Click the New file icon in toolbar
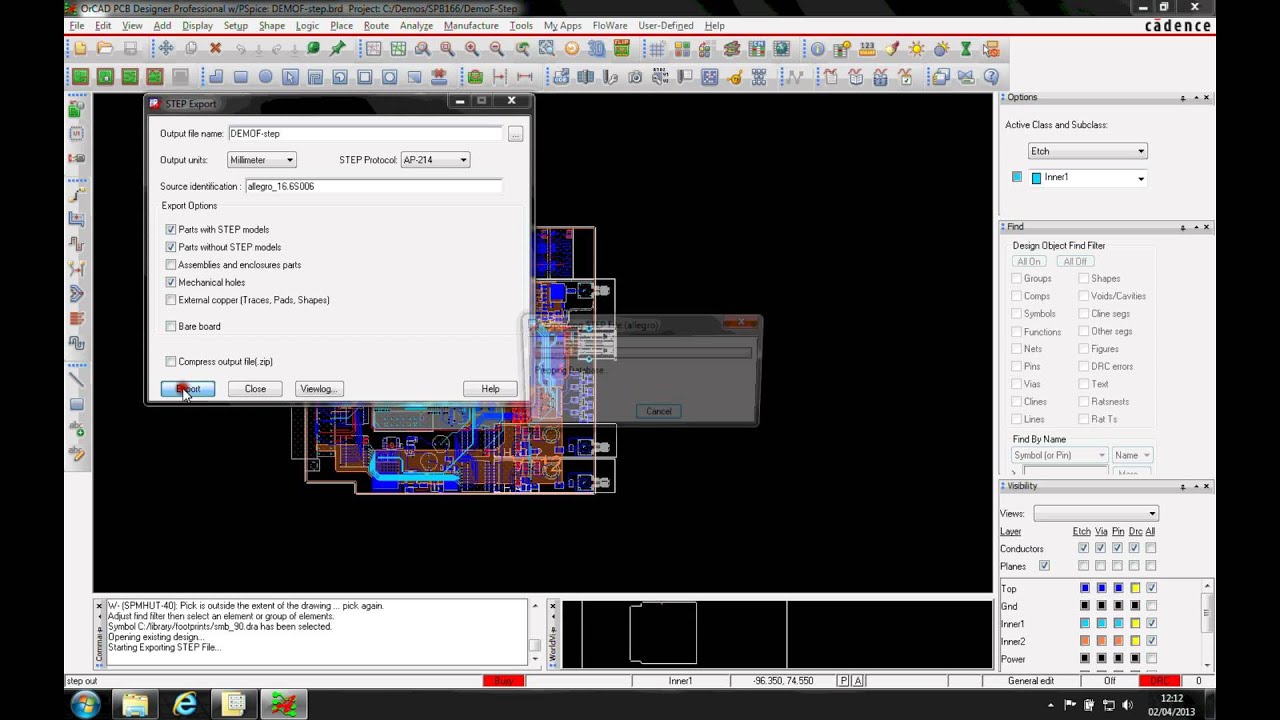The width and height of the screenshot is (1280, 720). (80, 48)
